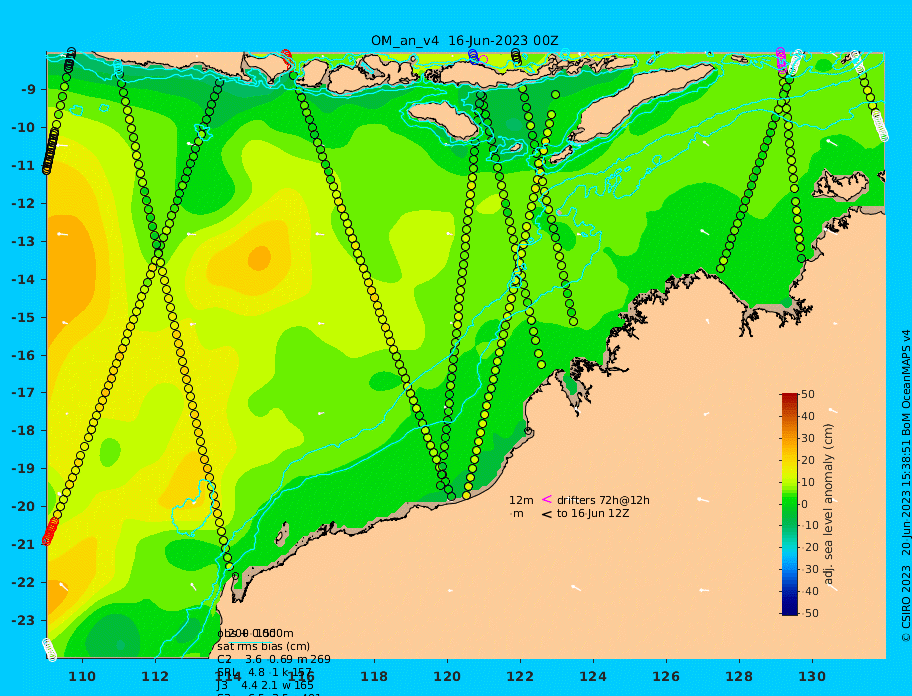Screen dimensions: 912x696
Task: Click the colorbar tick value -50
Action: click(x=809, y=613)
